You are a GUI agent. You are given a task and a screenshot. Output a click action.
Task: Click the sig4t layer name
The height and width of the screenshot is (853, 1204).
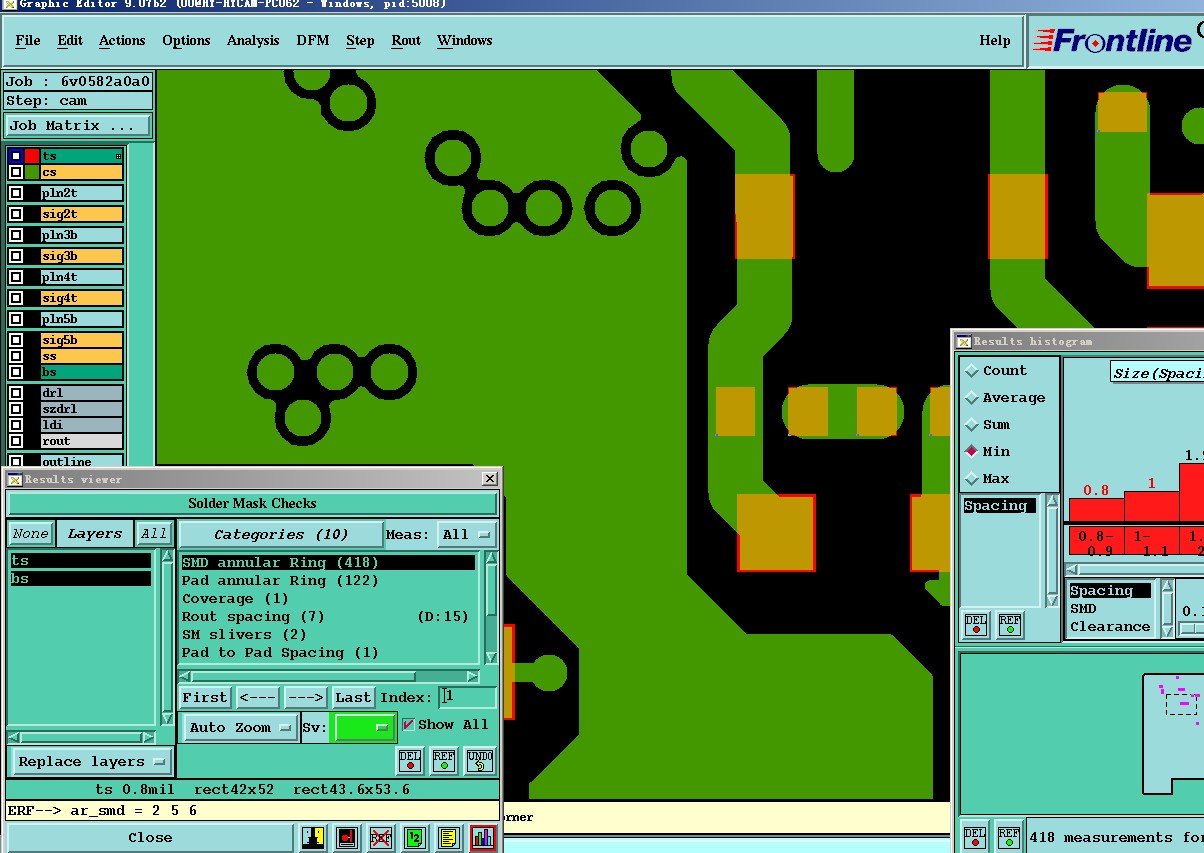tap(81, 298)
